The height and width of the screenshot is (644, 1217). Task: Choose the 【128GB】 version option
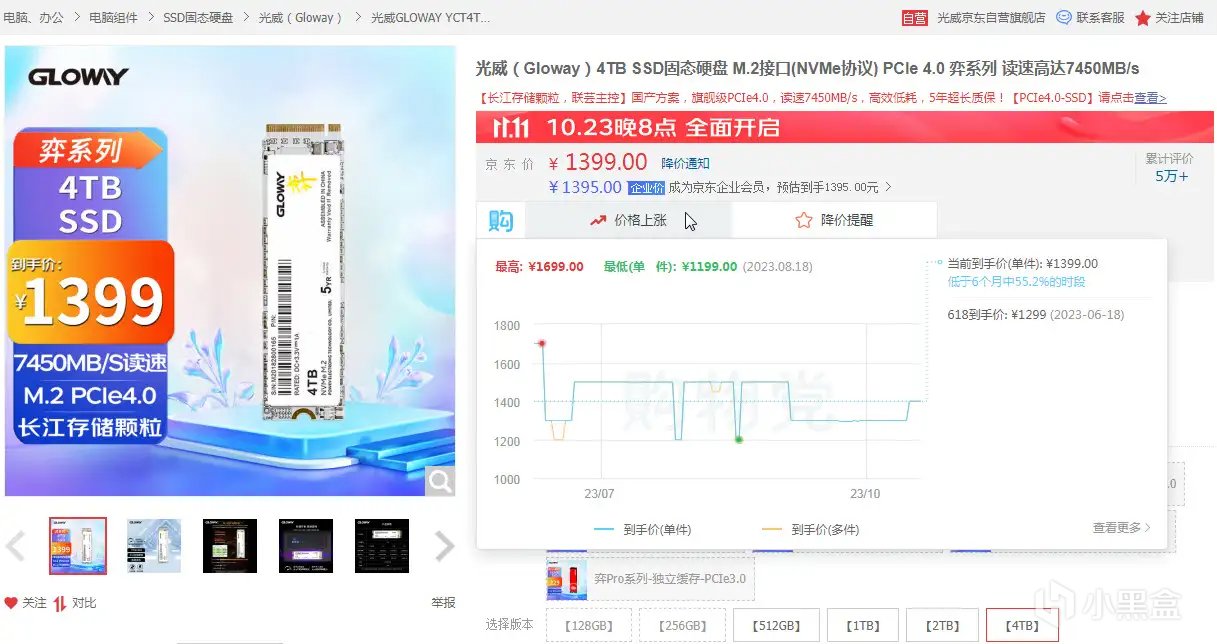589,625
